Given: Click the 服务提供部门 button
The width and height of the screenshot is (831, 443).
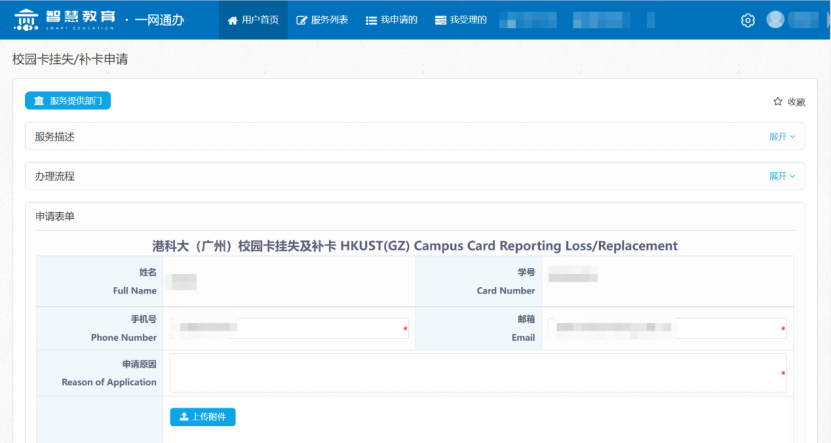Looking at the screenshot, I should pos(68,101).
